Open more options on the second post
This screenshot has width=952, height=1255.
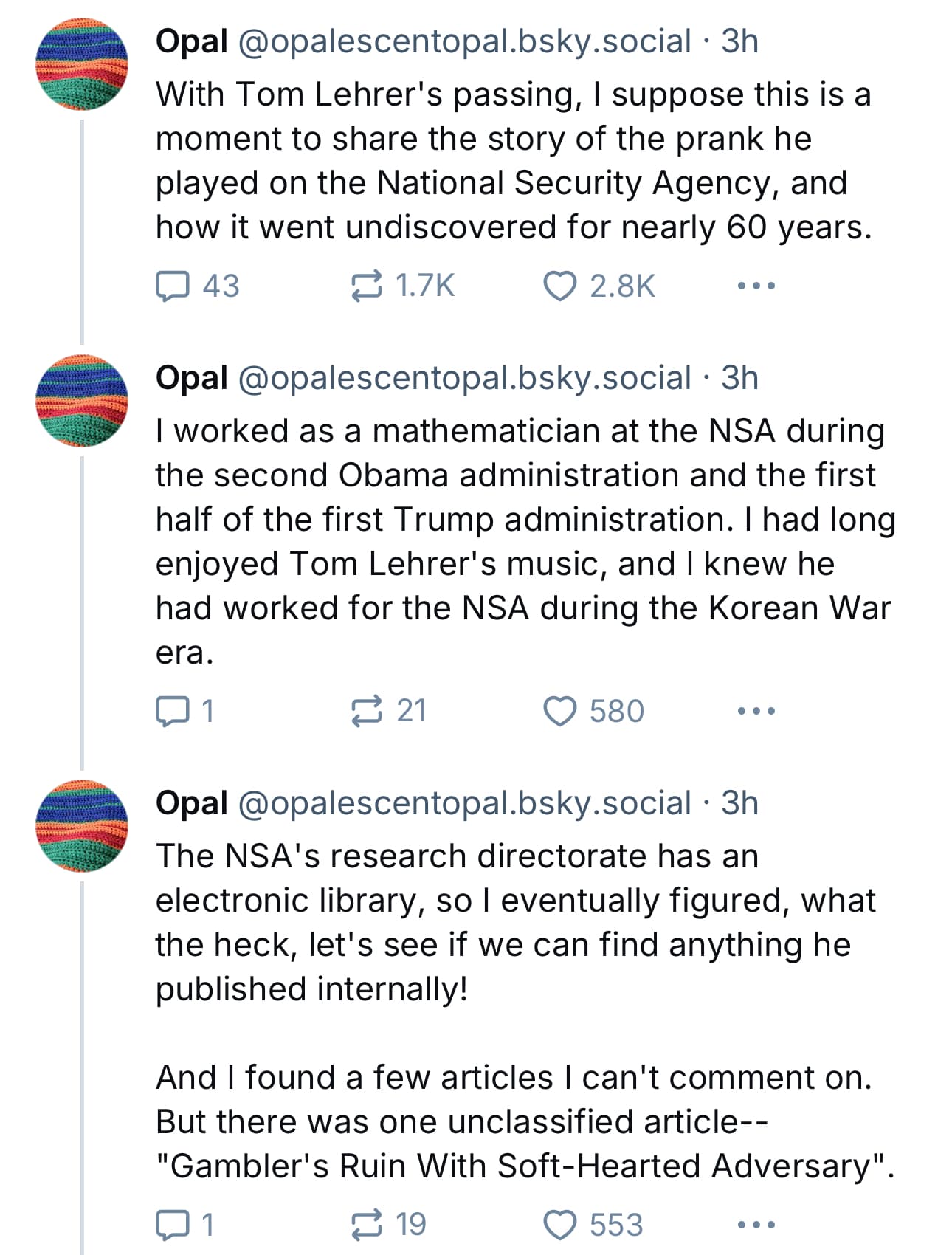point(756,712)
